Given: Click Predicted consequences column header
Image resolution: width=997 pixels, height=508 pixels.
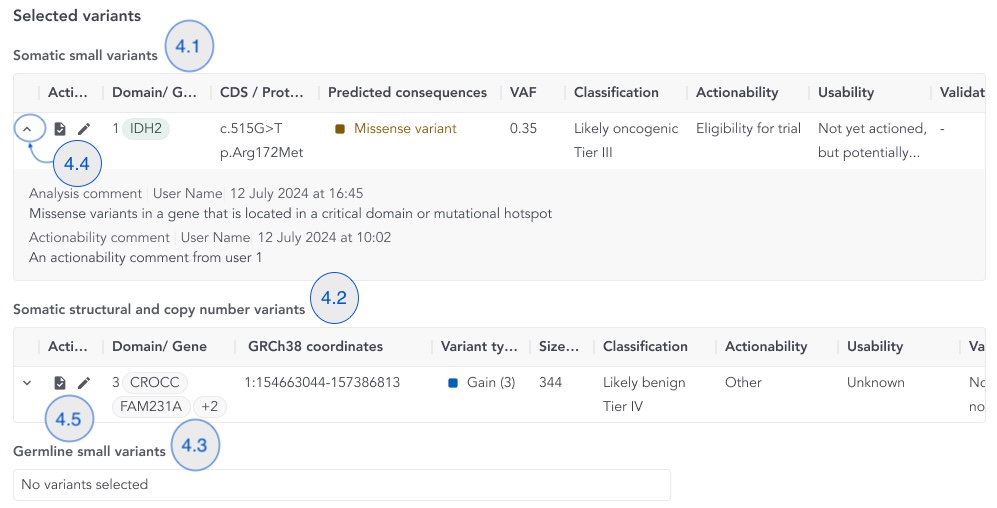Looking at the screenshot, I should coord(407,93).
